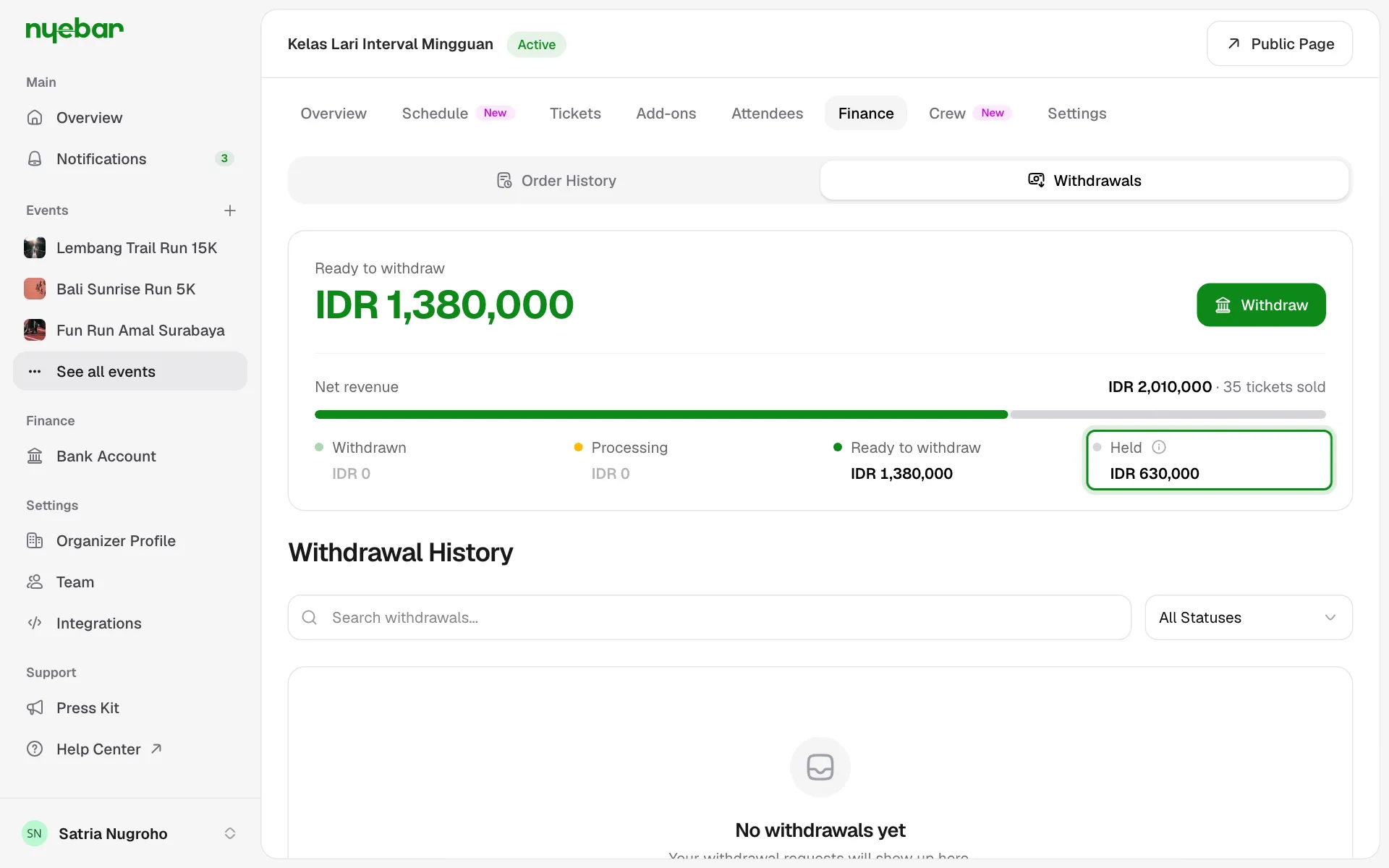Open the event Settings tab
The width and height of the screenshot is (1389, 868).
pyautogui.click(x=1076, y=114)
